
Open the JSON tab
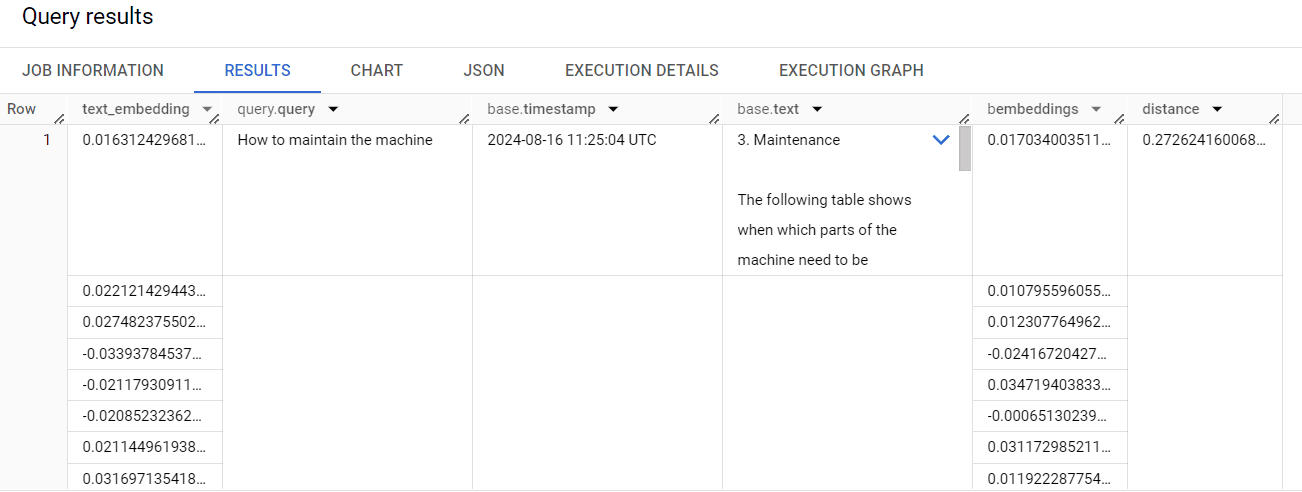pos(484,71)
